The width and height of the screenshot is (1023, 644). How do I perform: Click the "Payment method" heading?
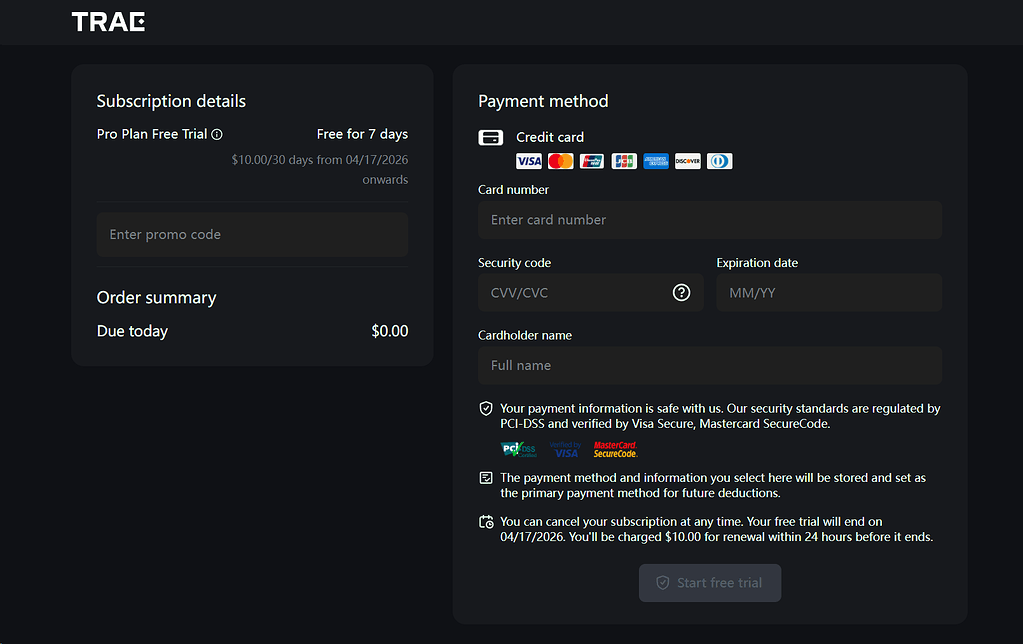(543, 101)
